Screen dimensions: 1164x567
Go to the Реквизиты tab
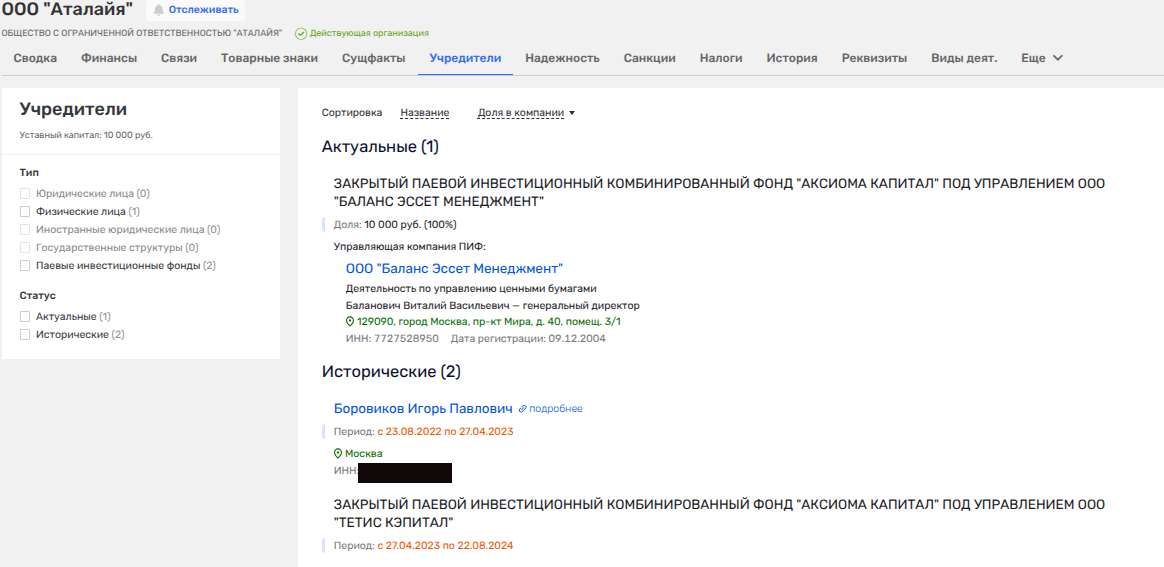(874, 58)
